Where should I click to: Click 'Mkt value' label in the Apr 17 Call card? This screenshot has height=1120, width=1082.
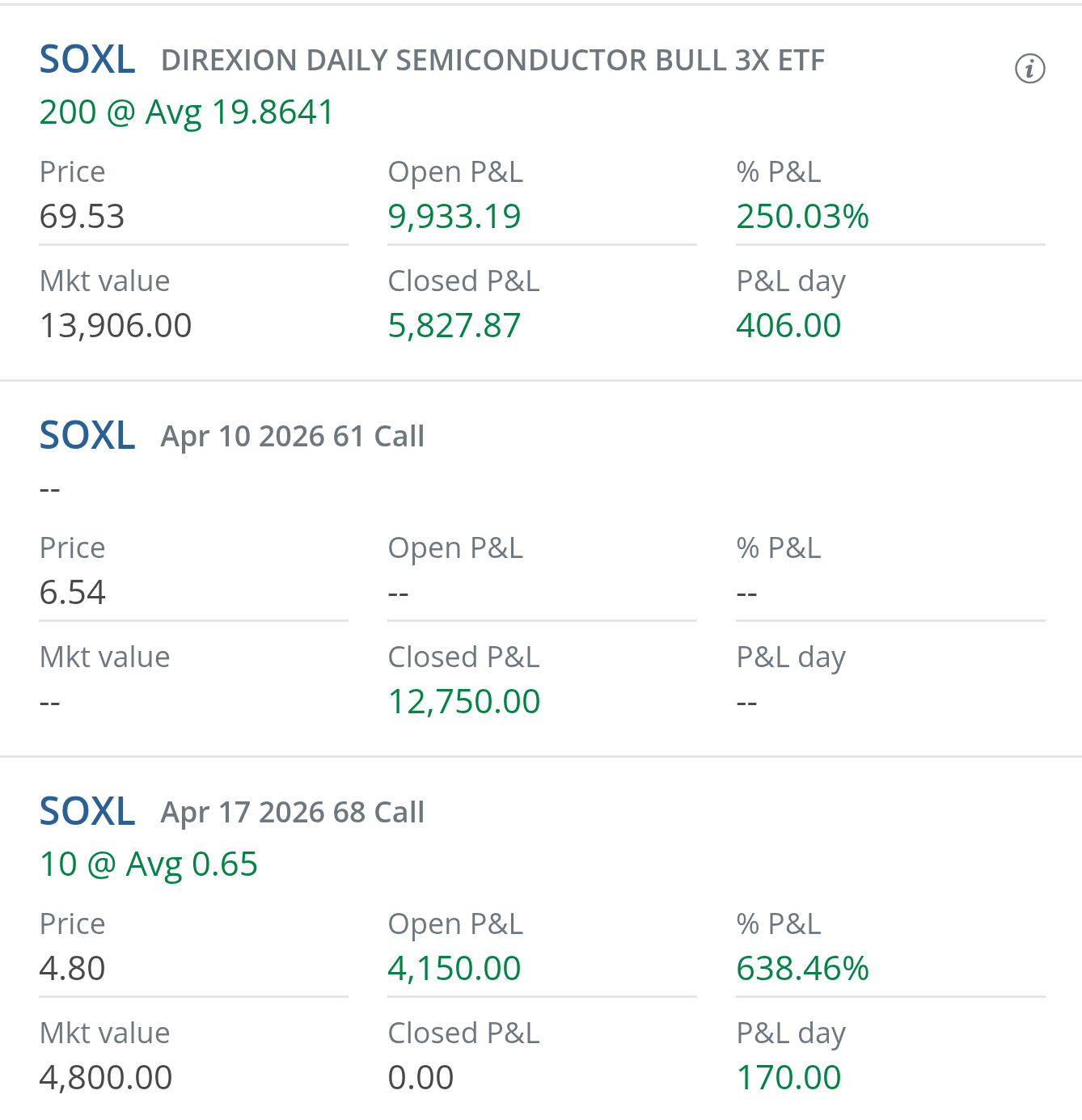click(x=105, y=1033)
